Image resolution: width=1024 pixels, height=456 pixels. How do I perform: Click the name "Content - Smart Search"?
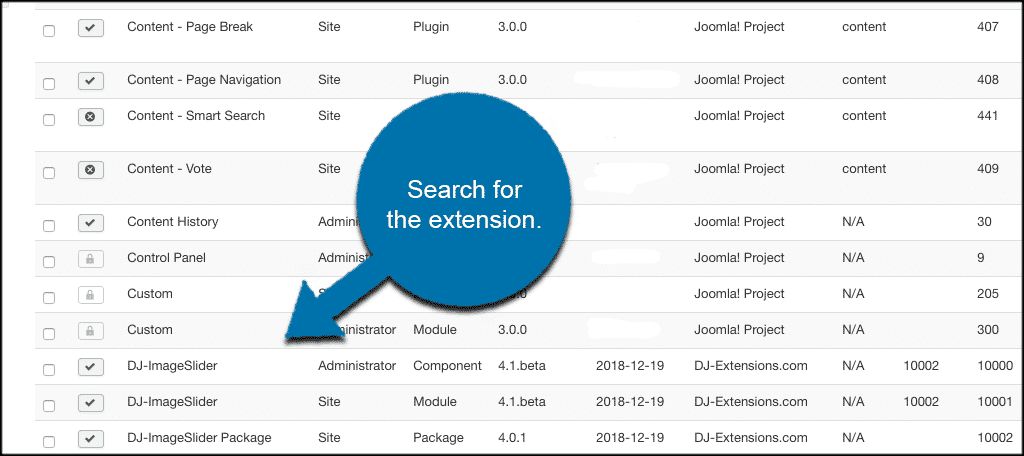point(196,116)
